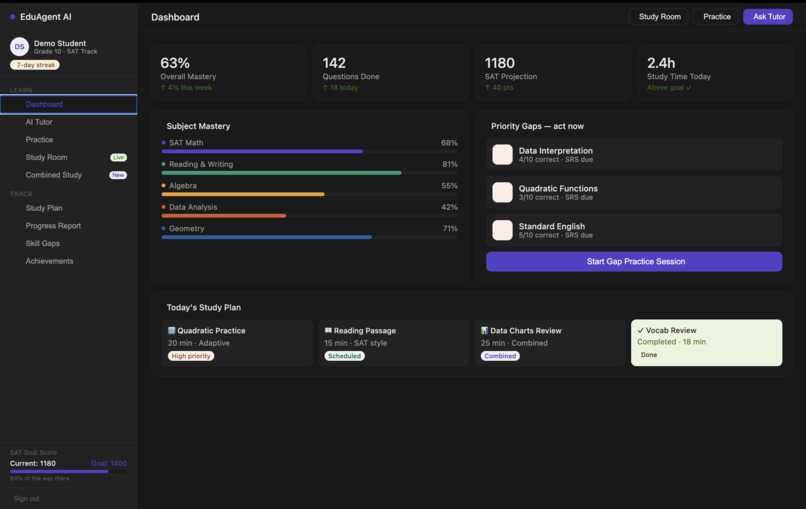Click the SAT Math 68% value

(x=449, y=143)
